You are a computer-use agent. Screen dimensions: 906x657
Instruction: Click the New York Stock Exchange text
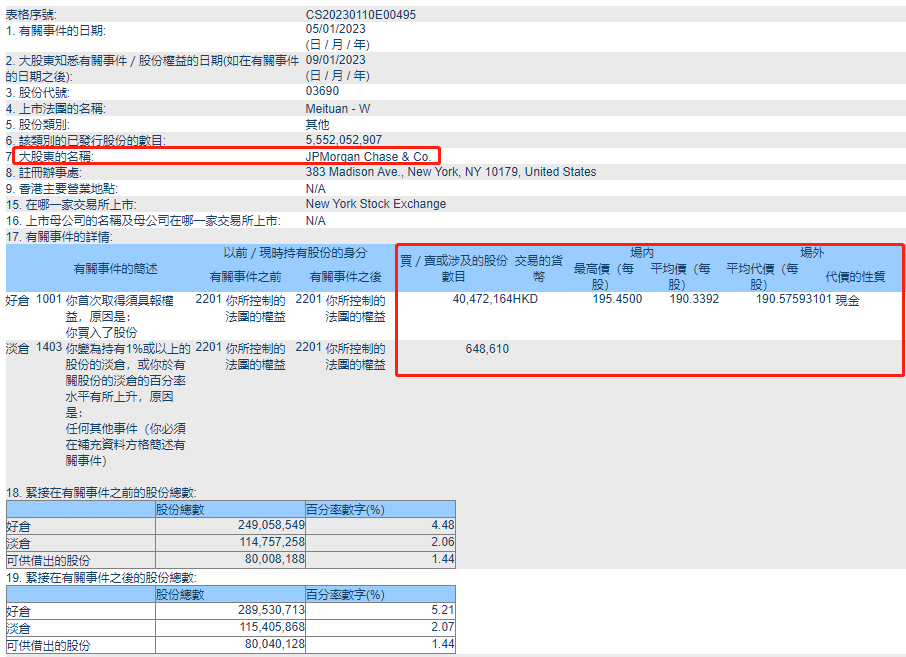click(375, 204)
